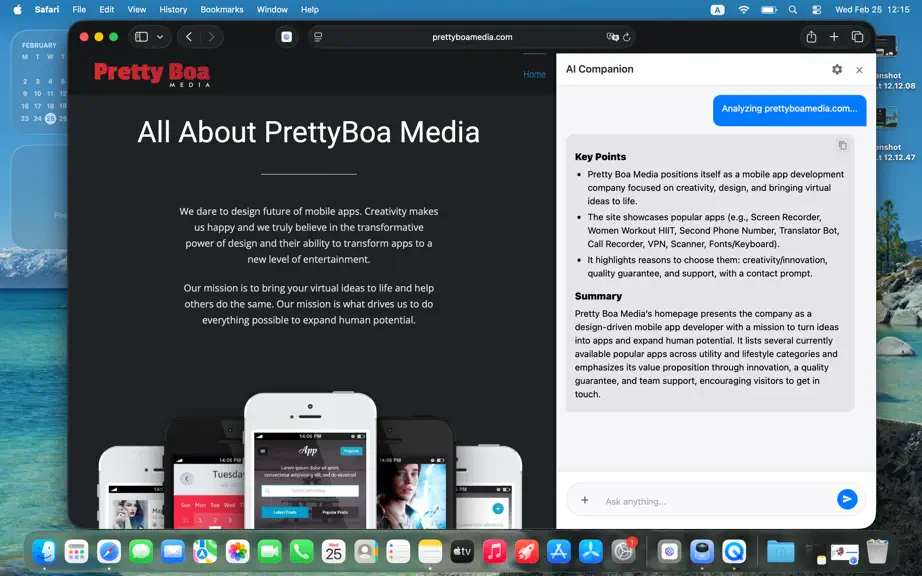Close the AI Companion panel
The width and height of the screenshot is (922, 576).
click(859, 70)
